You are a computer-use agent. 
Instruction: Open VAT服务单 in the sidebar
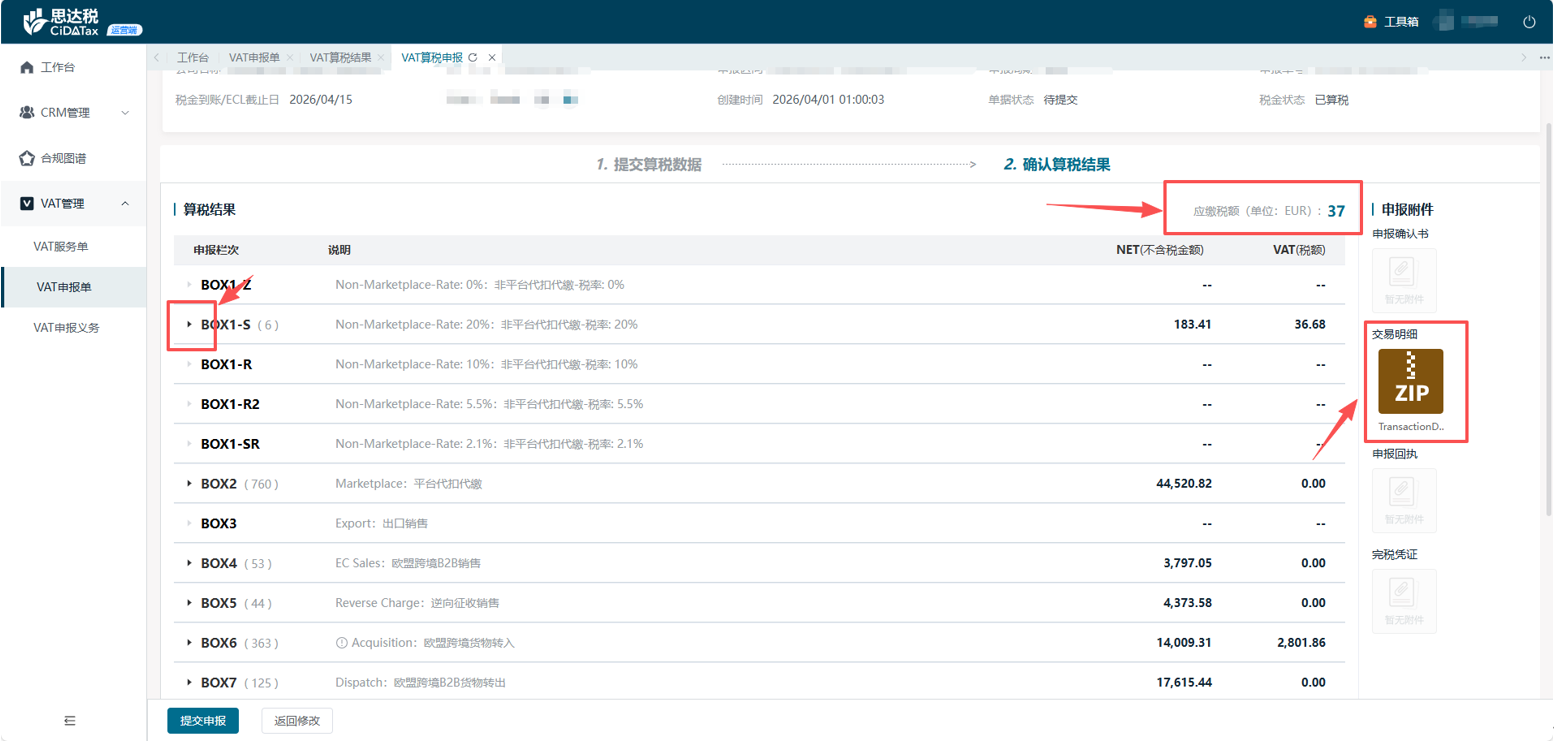click(68, 246)
